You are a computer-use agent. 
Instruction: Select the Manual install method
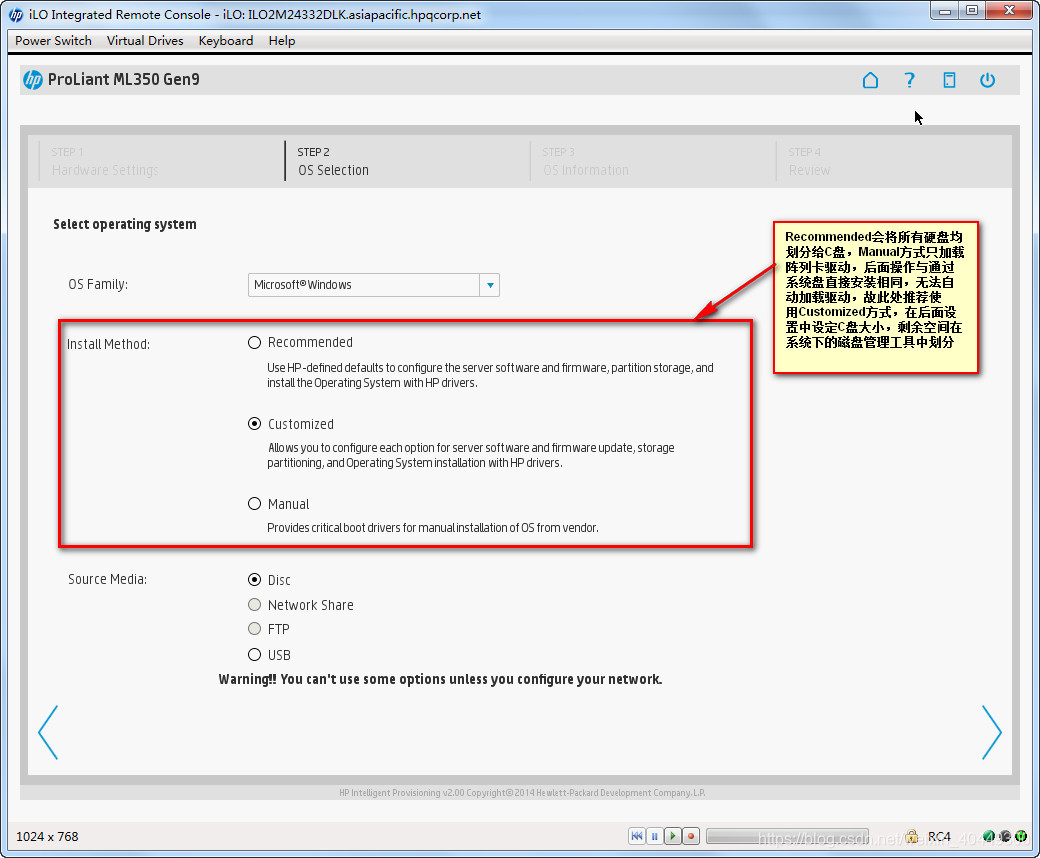click(254, 504)
